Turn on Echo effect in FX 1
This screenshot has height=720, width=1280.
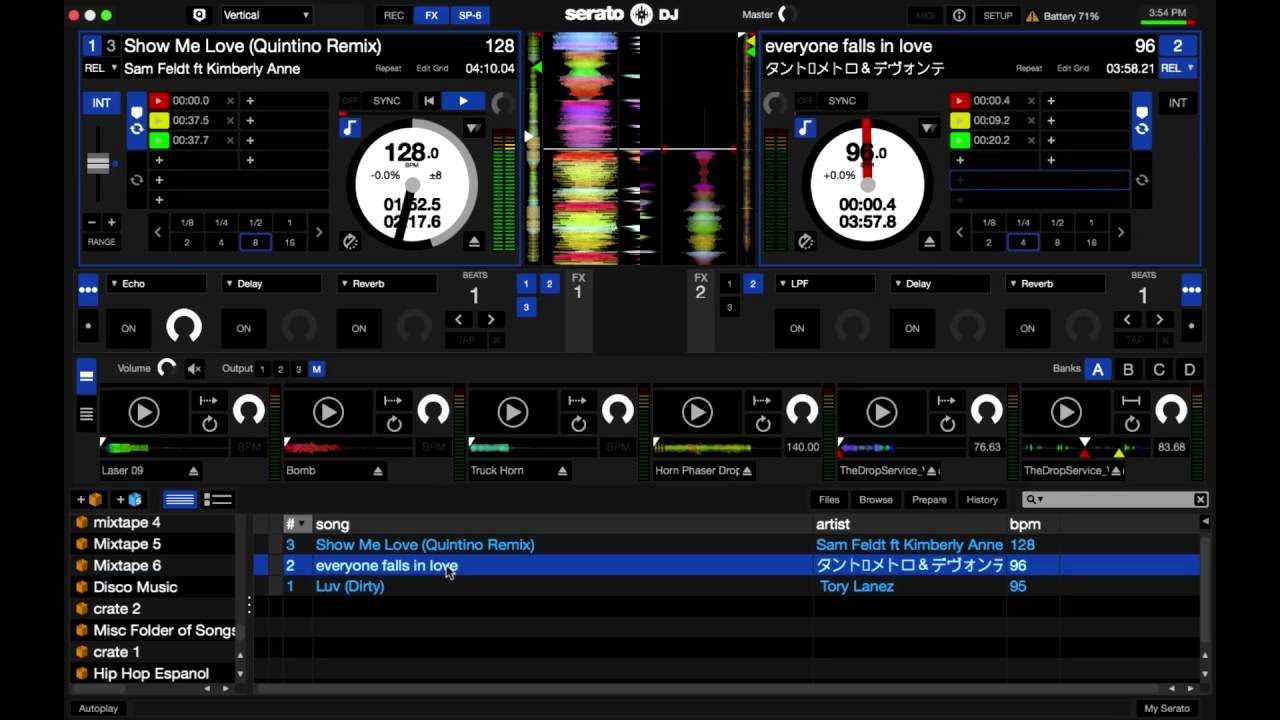pos(129,328)
